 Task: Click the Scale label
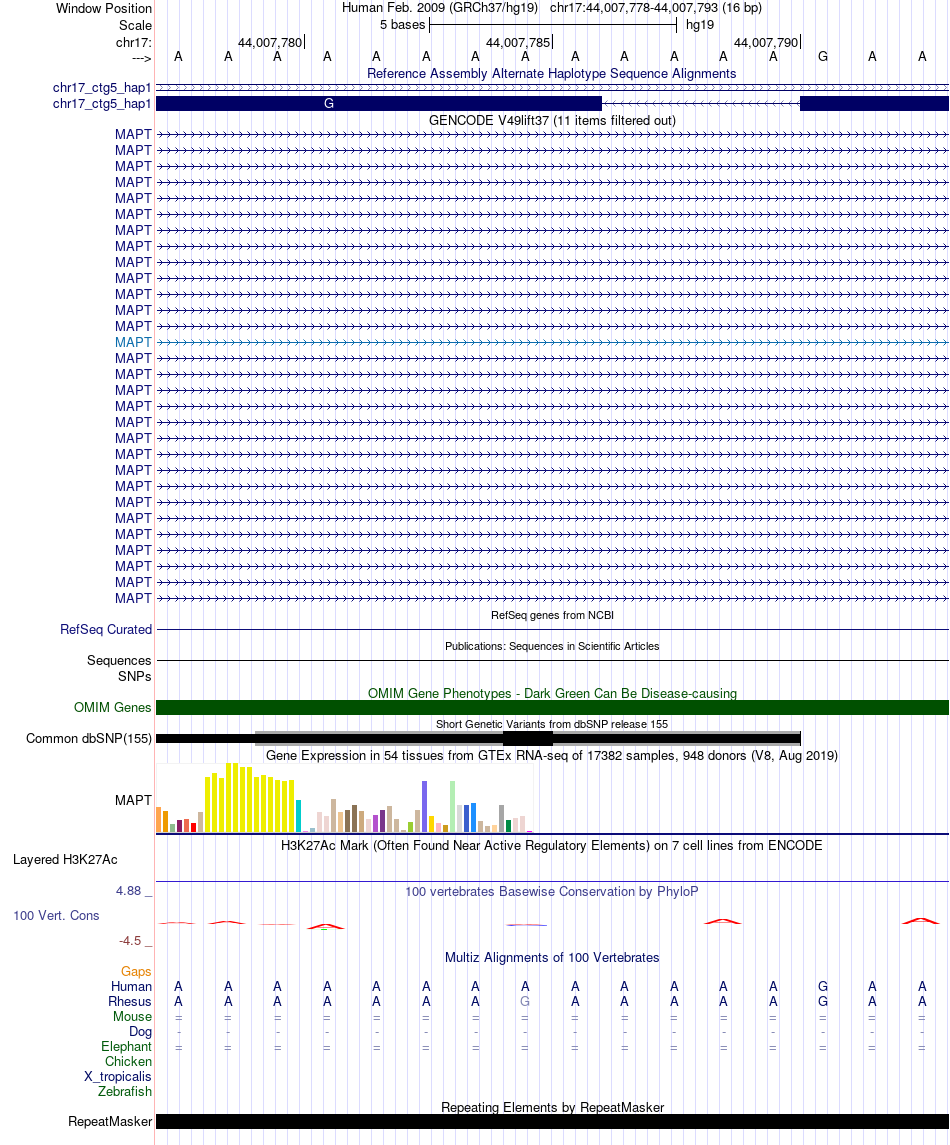135,26
